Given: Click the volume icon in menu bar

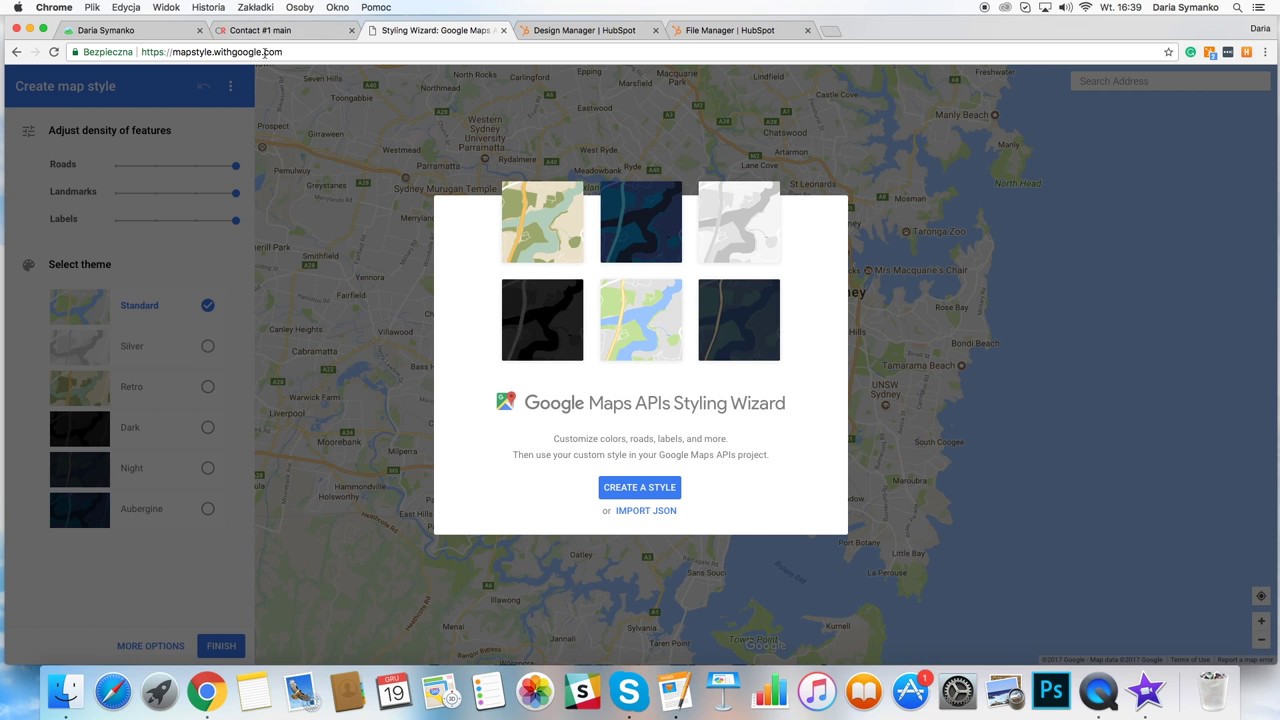Looking at the screenshot, I should coord(1065,7).
